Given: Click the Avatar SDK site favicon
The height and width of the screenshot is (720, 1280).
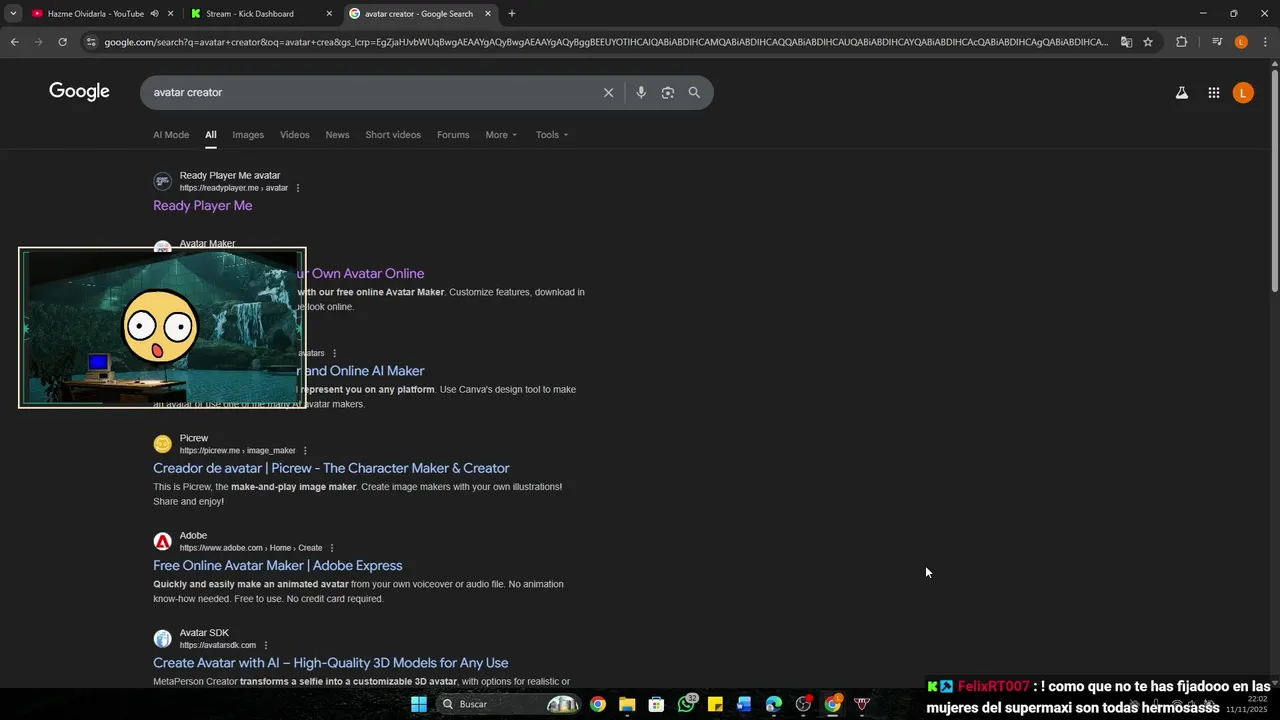Looking at the screenshot, I should pos(162,639).
